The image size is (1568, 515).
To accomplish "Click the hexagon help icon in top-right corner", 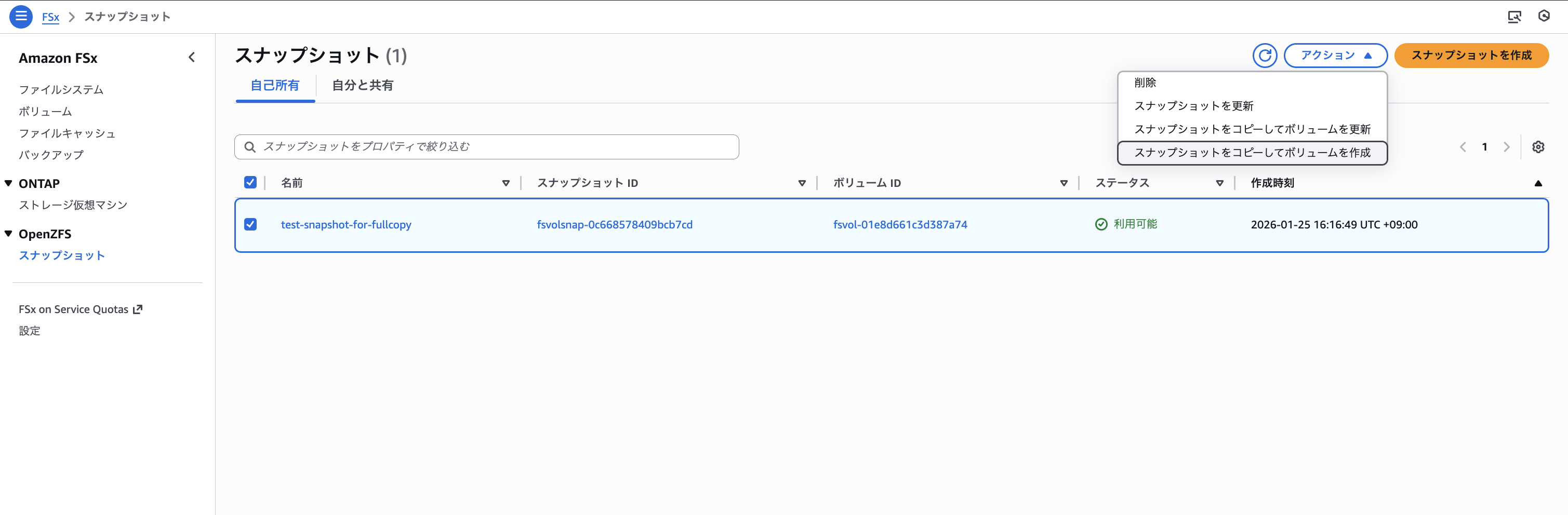I will pyautogui.click(x=1544, y=17).
